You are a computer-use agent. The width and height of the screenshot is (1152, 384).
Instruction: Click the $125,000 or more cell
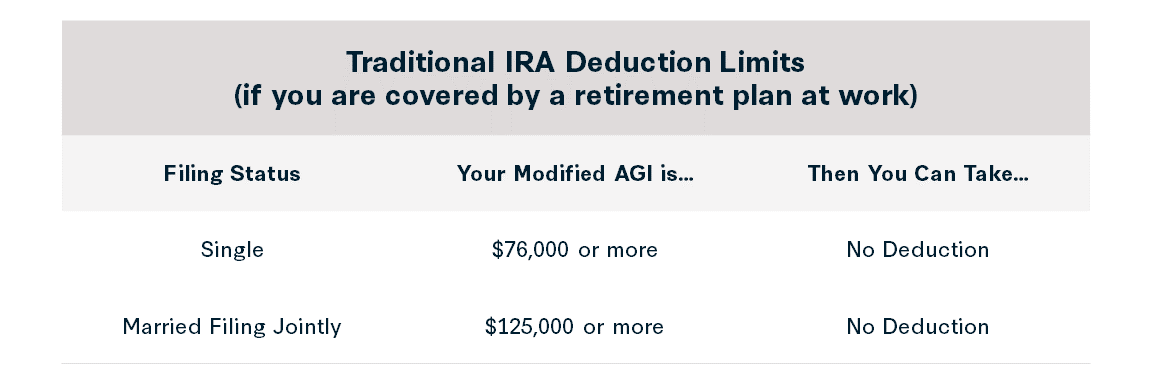[575, 327]
